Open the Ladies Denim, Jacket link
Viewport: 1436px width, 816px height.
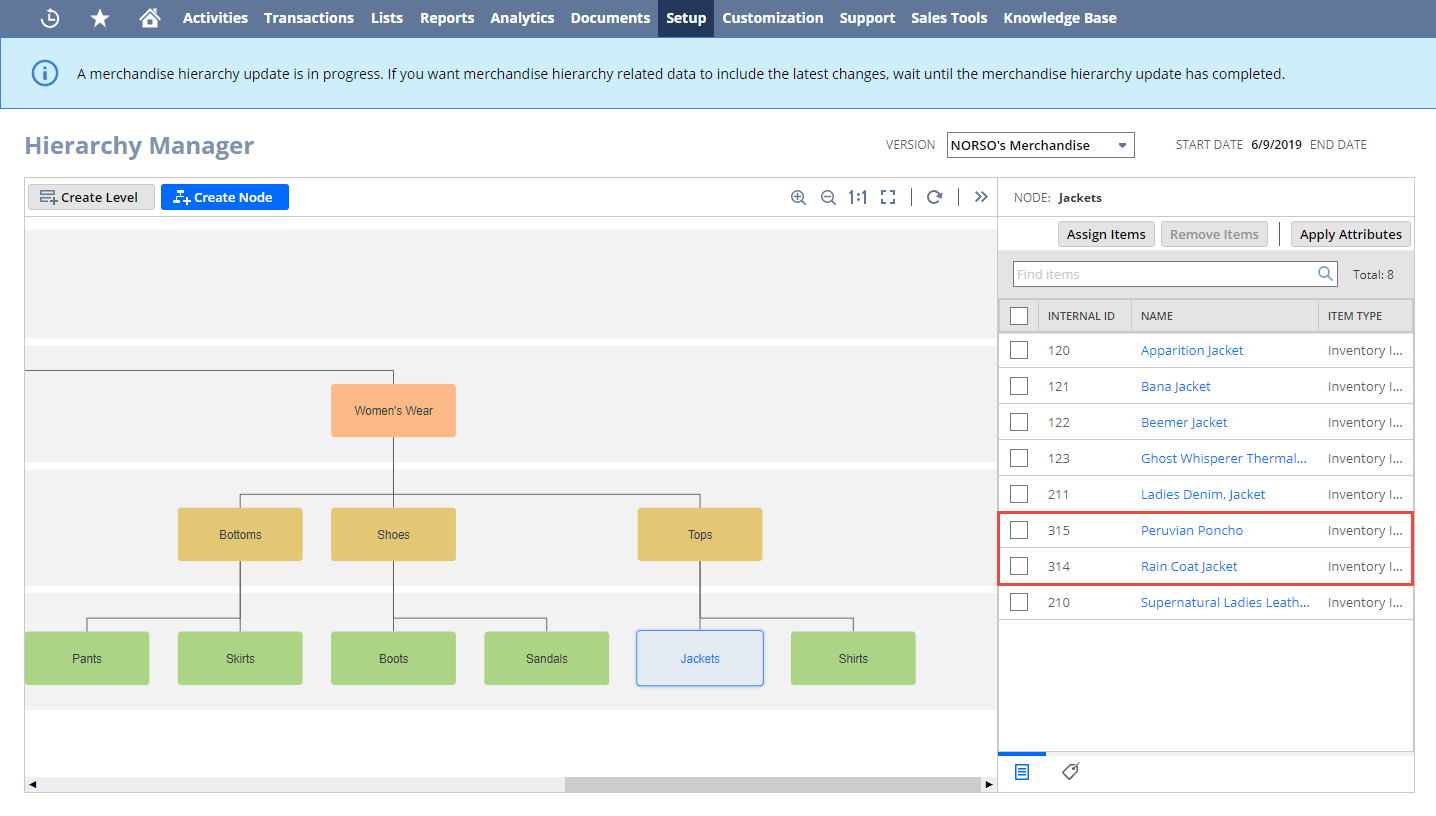[x=1203, y=494]
